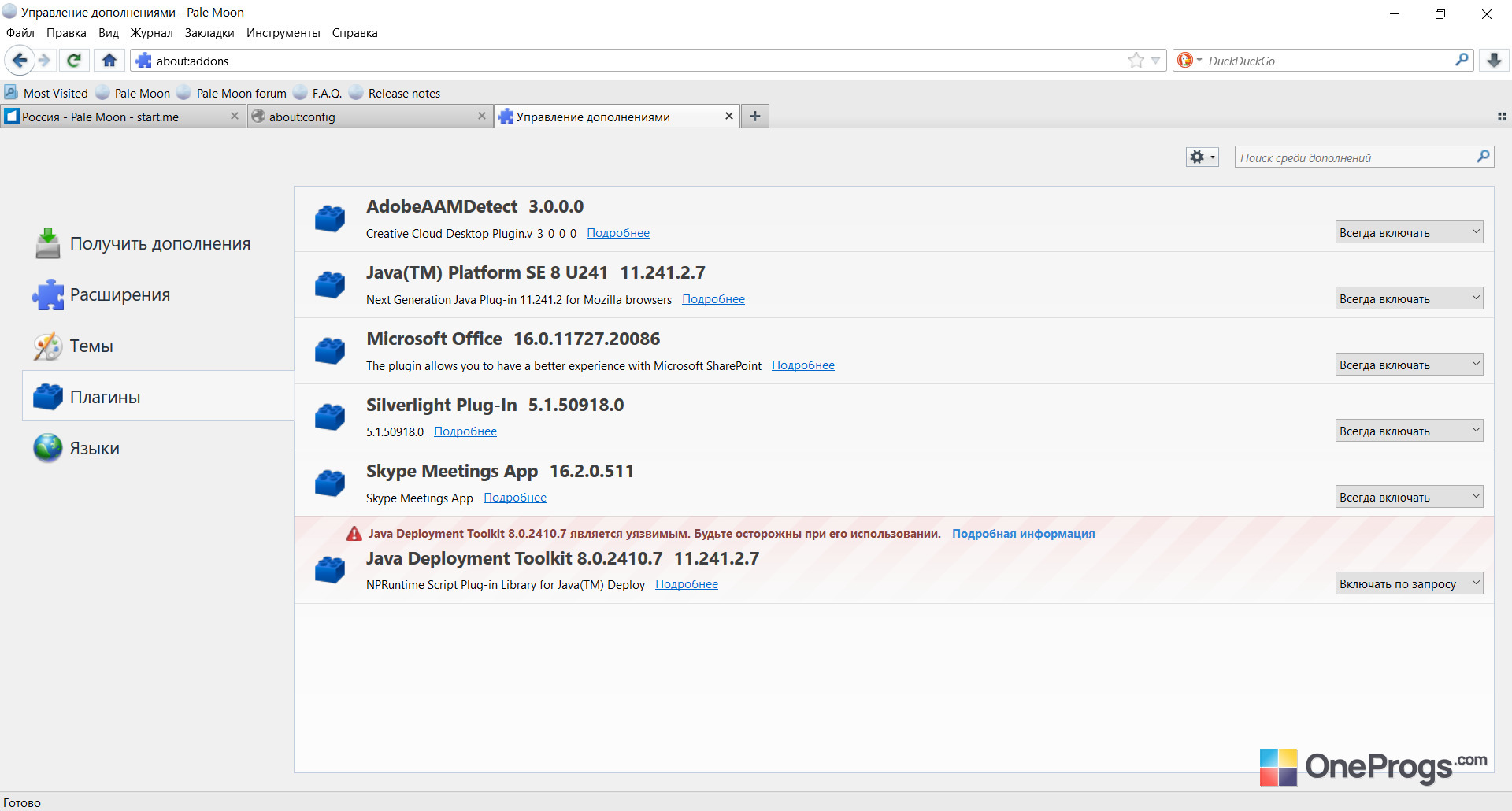Viewport: 1512px width, 811px height.
Task: Click 'Подробнее' link for Microsoft Office
Action: point(803,365)
